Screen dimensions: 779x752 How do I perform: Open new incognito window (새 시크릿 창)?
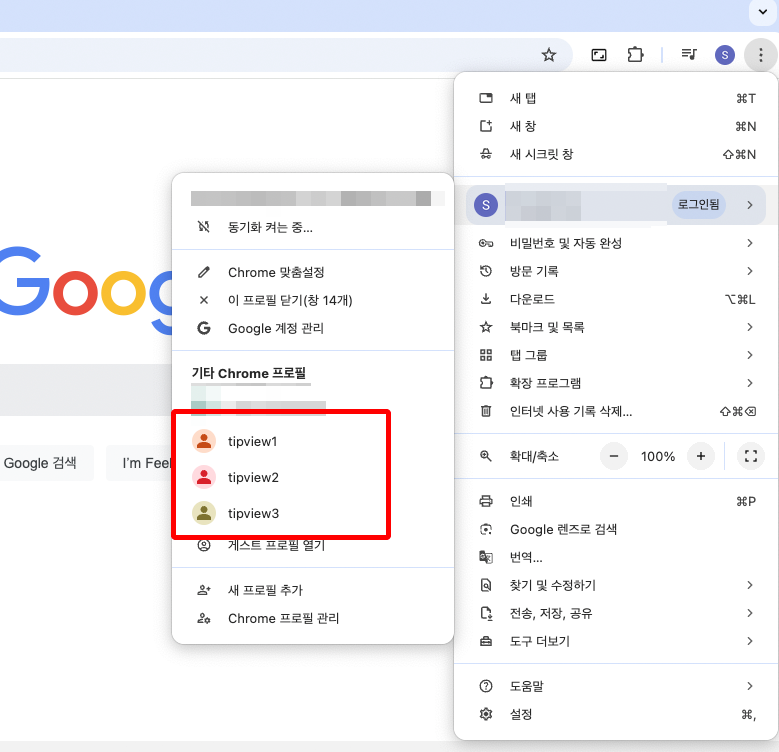pyautogui.click(x=616, y=154)
